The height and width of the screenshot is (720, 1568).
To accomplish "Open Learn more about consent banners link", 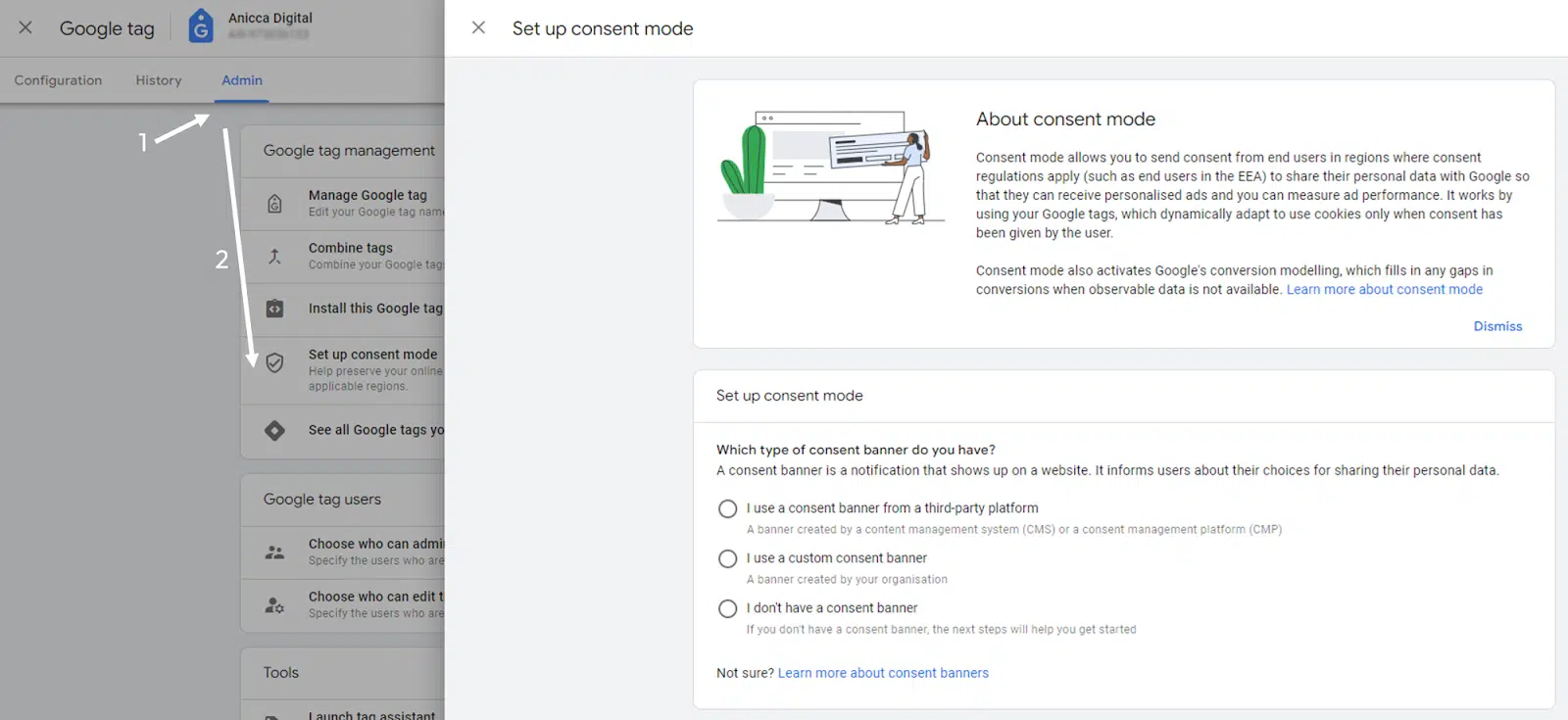I will coord(883,673).
